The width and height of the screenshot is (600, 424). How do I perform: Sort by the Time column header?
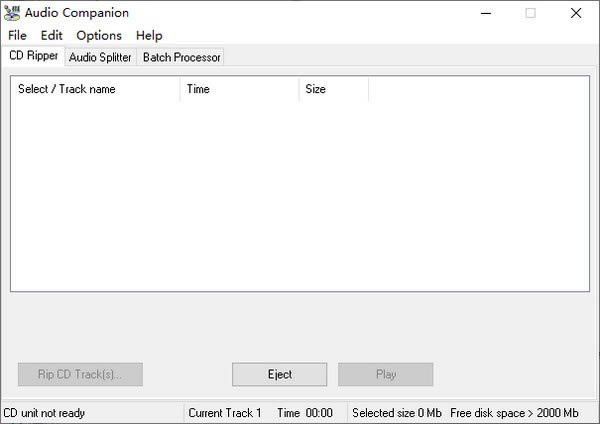239,89
